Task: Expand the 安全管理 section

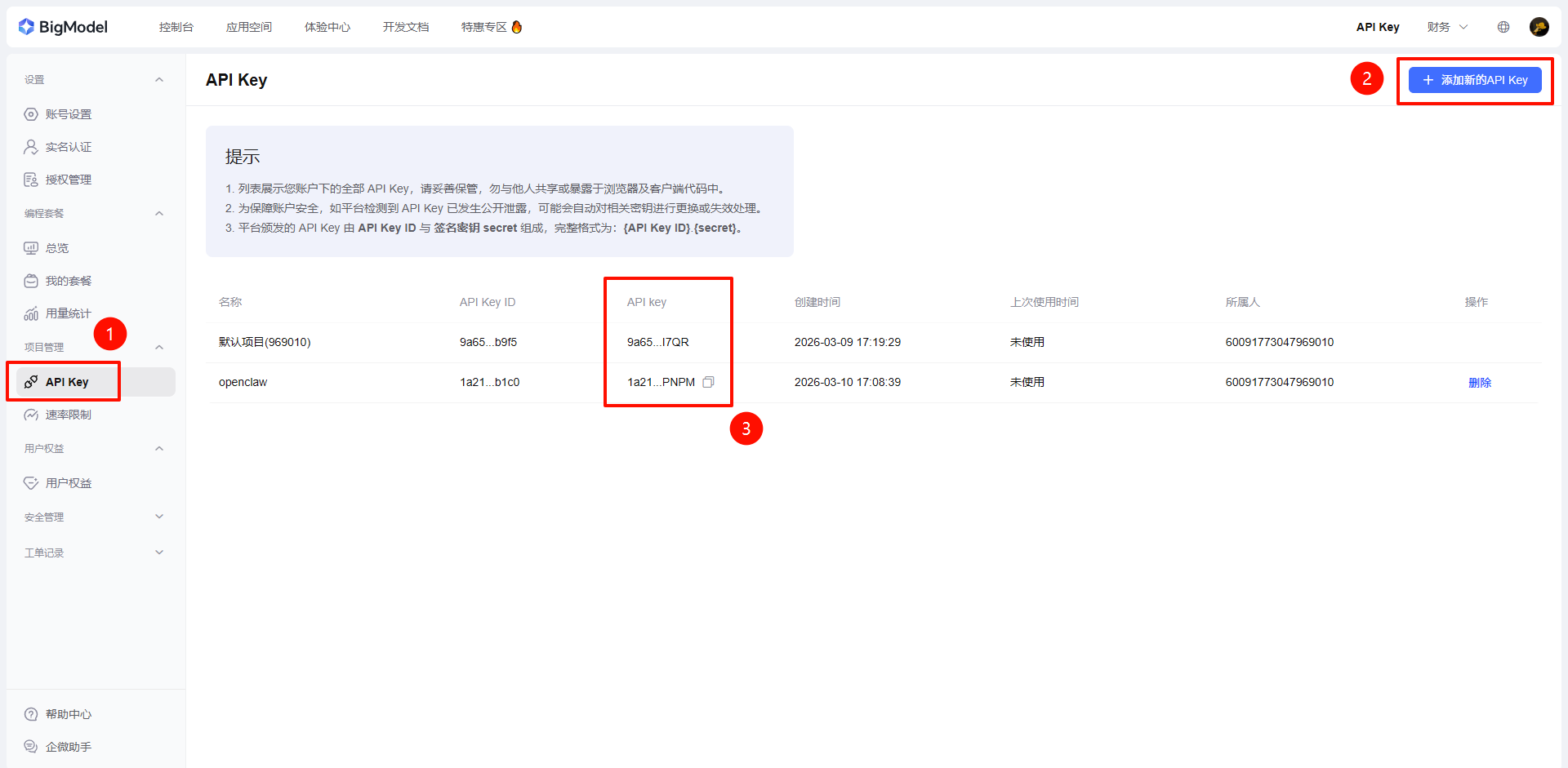Action: [94, 516]
